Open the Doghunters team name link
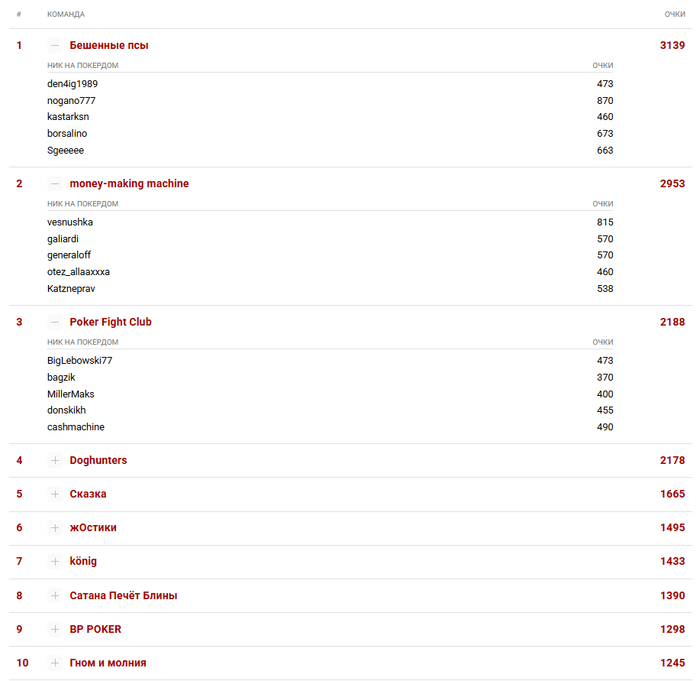The height and width of the screenshot is (681, 700). (x=98, y=460)
